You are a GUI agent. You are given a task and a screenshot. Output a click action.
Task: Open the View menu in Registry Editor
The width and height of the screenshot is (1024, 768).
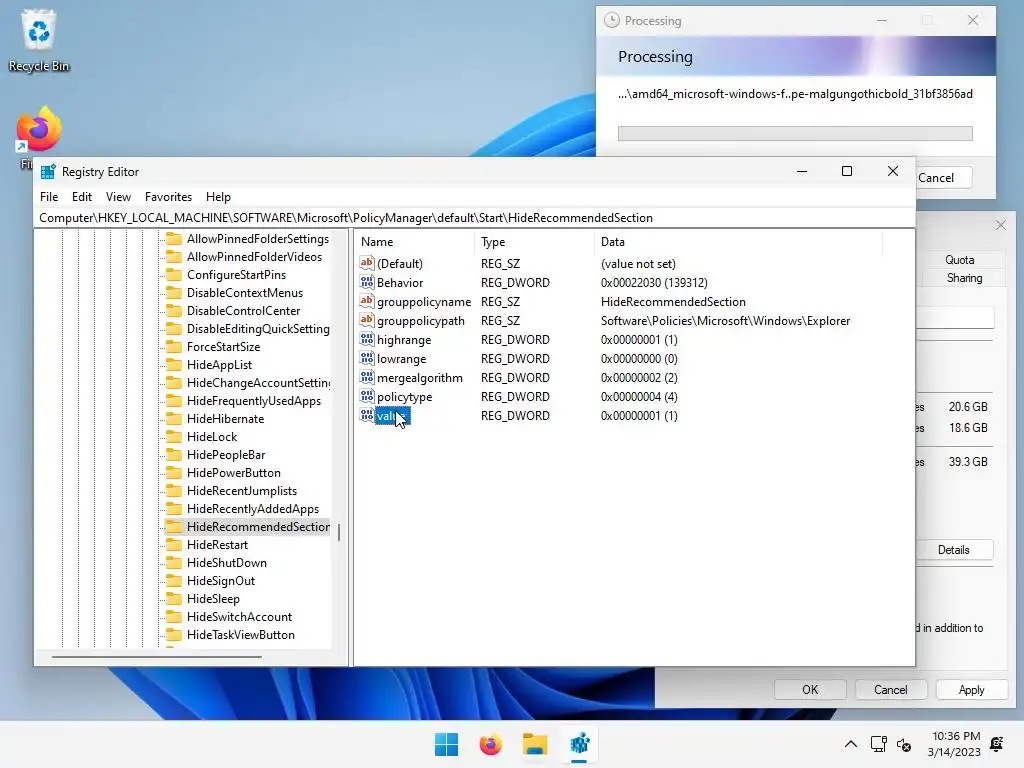coord(118,197)
